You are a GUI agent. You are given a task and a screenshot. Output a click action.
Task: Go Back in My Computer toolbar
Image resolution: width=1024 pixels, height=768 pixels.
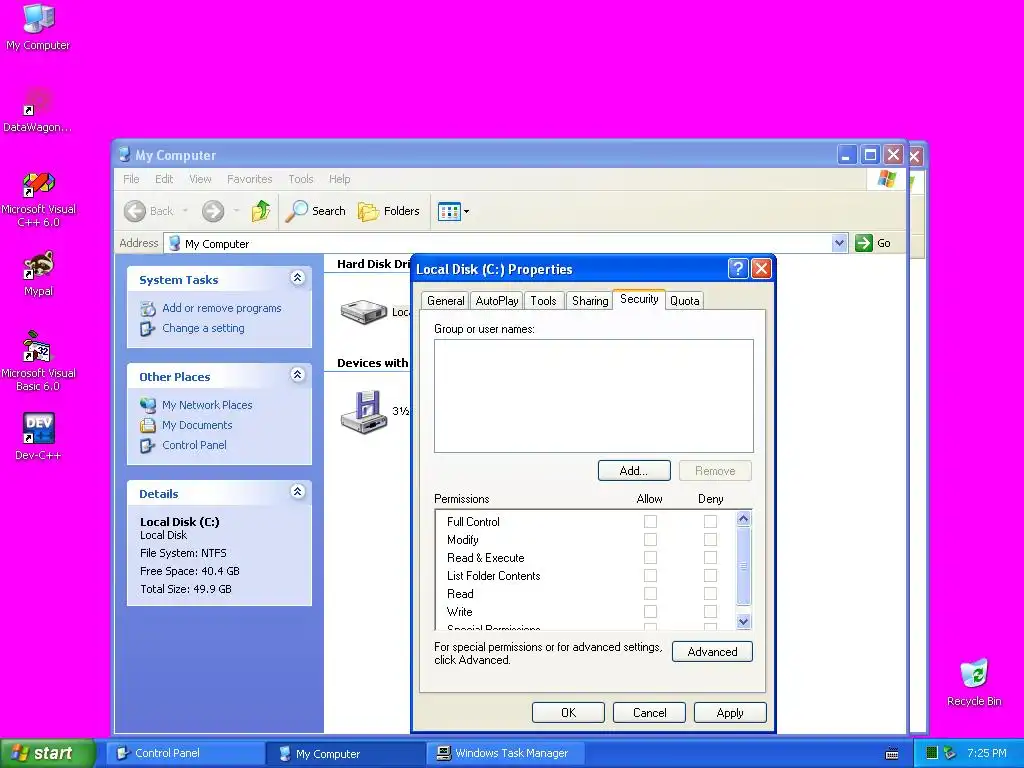point(150,211)
